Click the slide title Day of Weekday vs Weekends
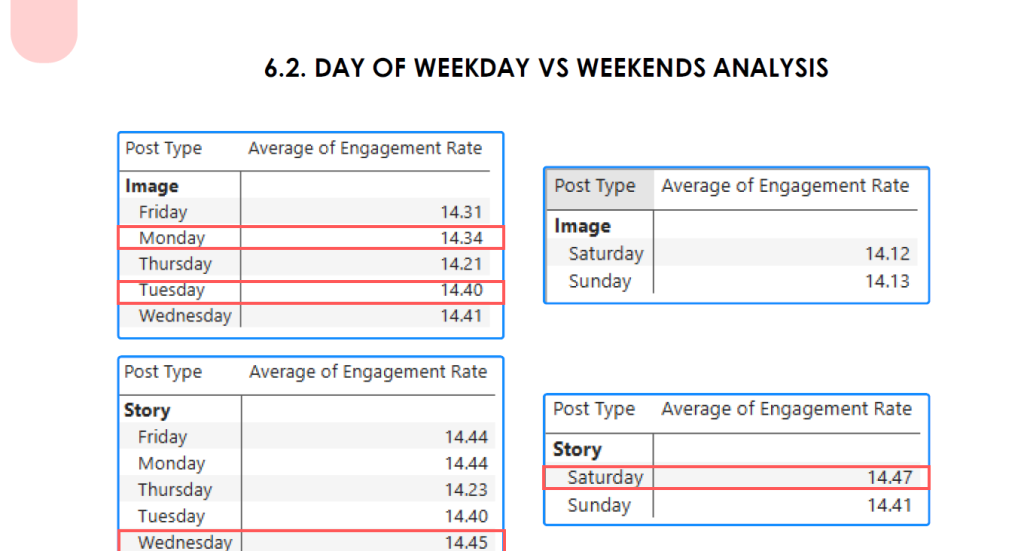The image size is (1024, 551). tap(546, 68)
